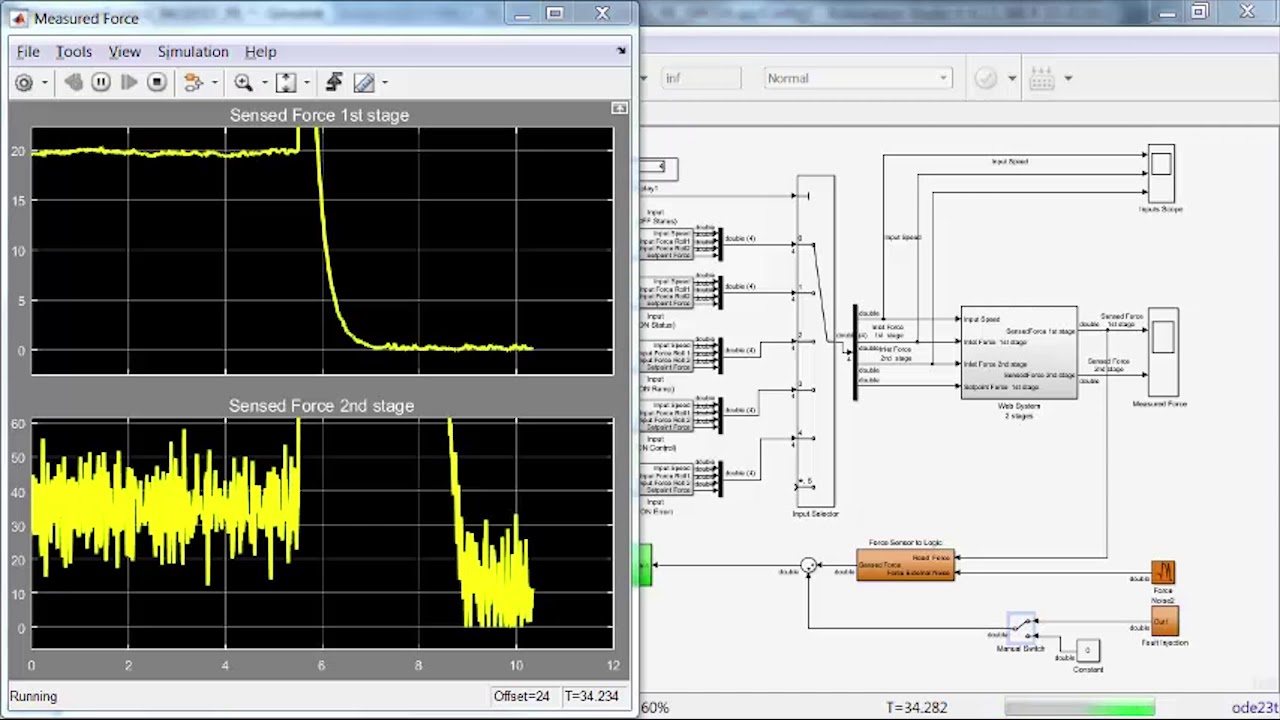Open the Simulation menu
Viewport: 1280px width, 720px height.
coord(193,52)
